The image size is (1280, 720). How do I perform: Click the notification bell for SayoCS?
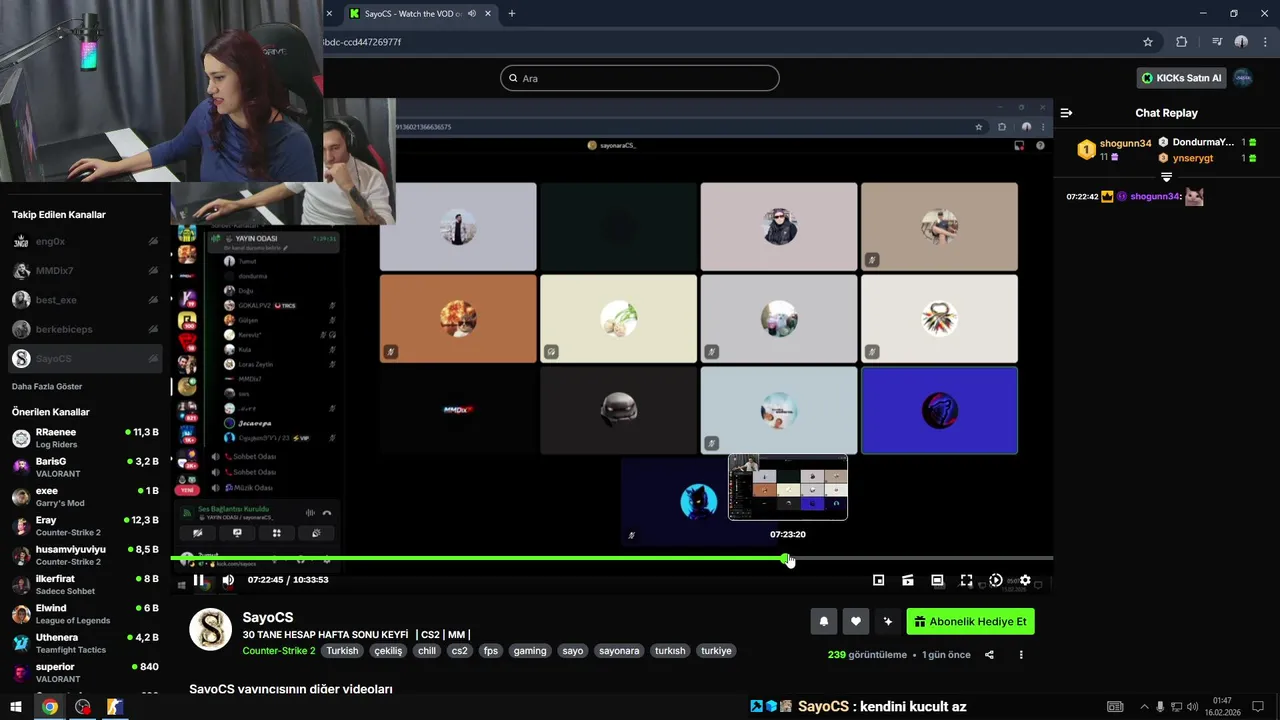click(x=824, y=621)
